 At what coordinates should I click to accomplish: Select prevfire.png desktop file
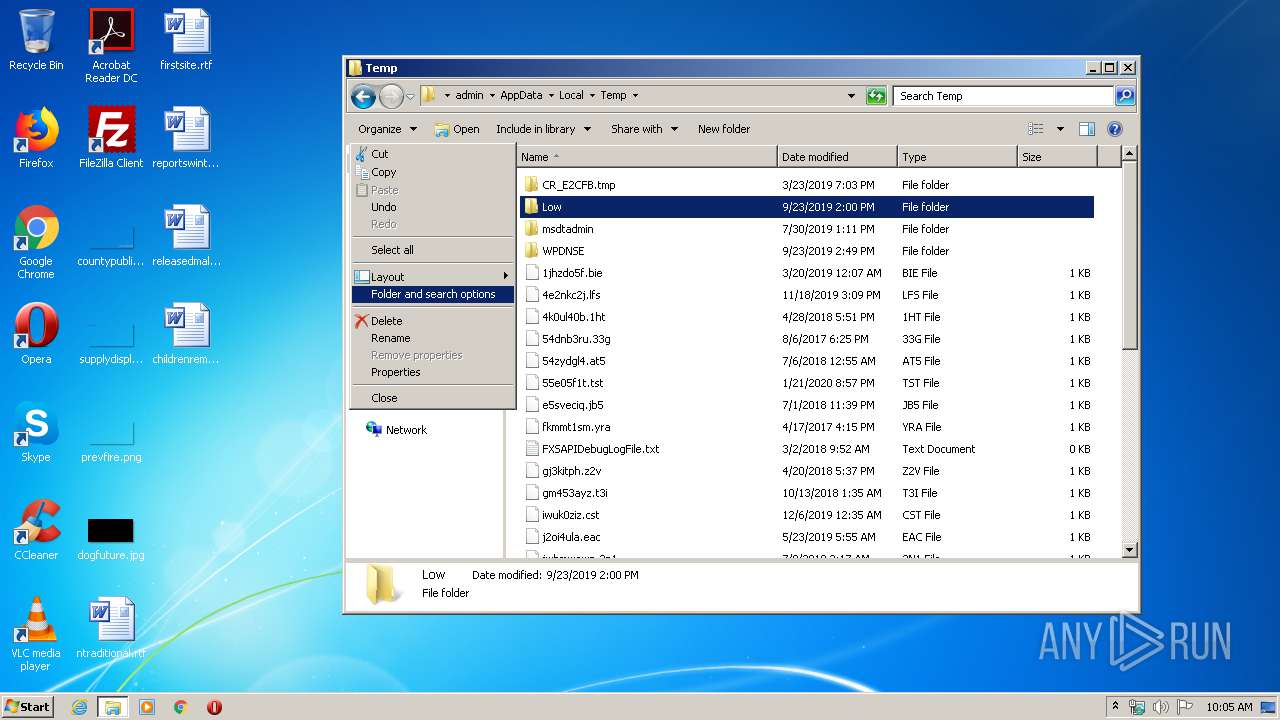(x=111, y=440)
